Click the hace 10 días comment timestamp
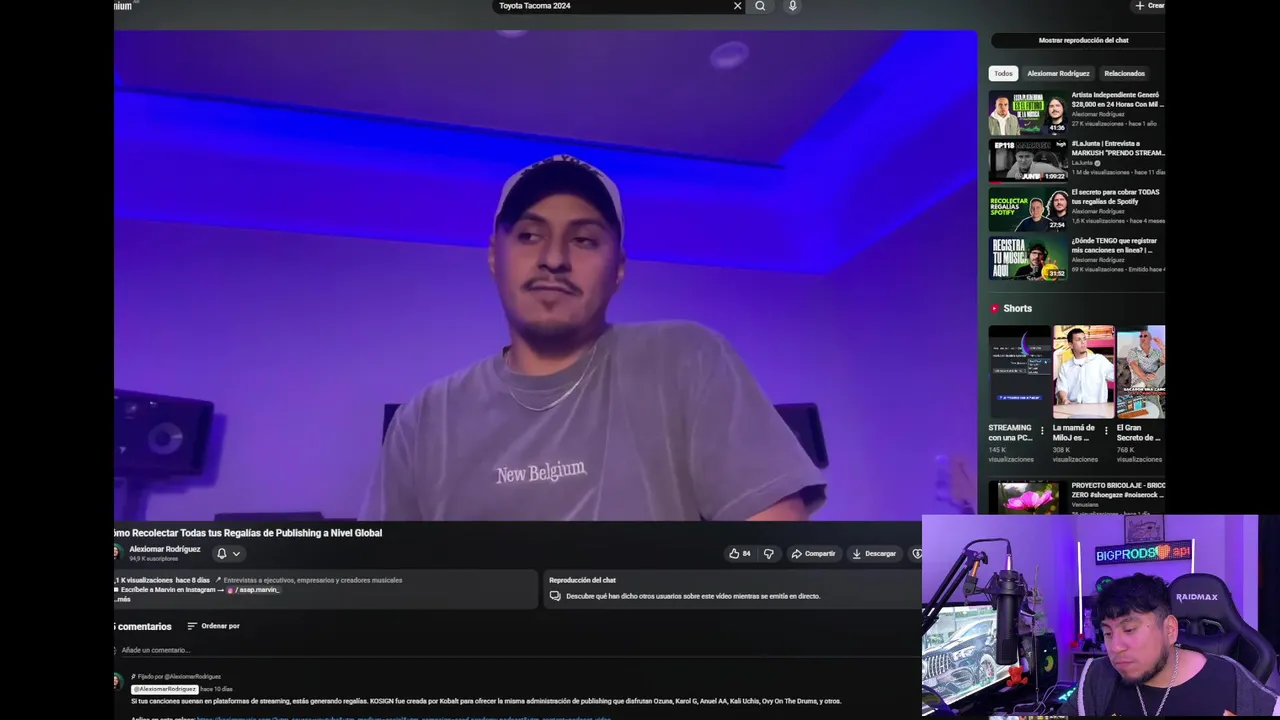This screenshot has width=1280, height=720. point(216,689)
